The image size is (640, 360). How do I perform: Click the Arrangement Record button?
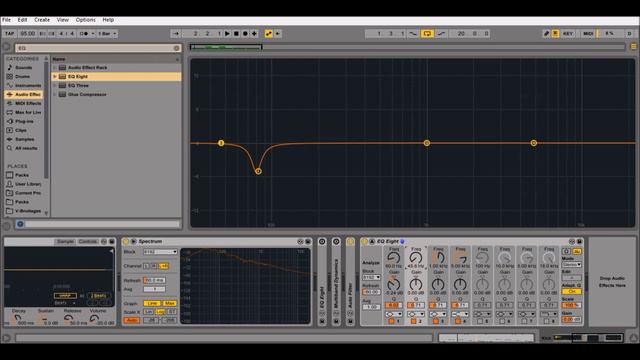[x=245, y=33]
